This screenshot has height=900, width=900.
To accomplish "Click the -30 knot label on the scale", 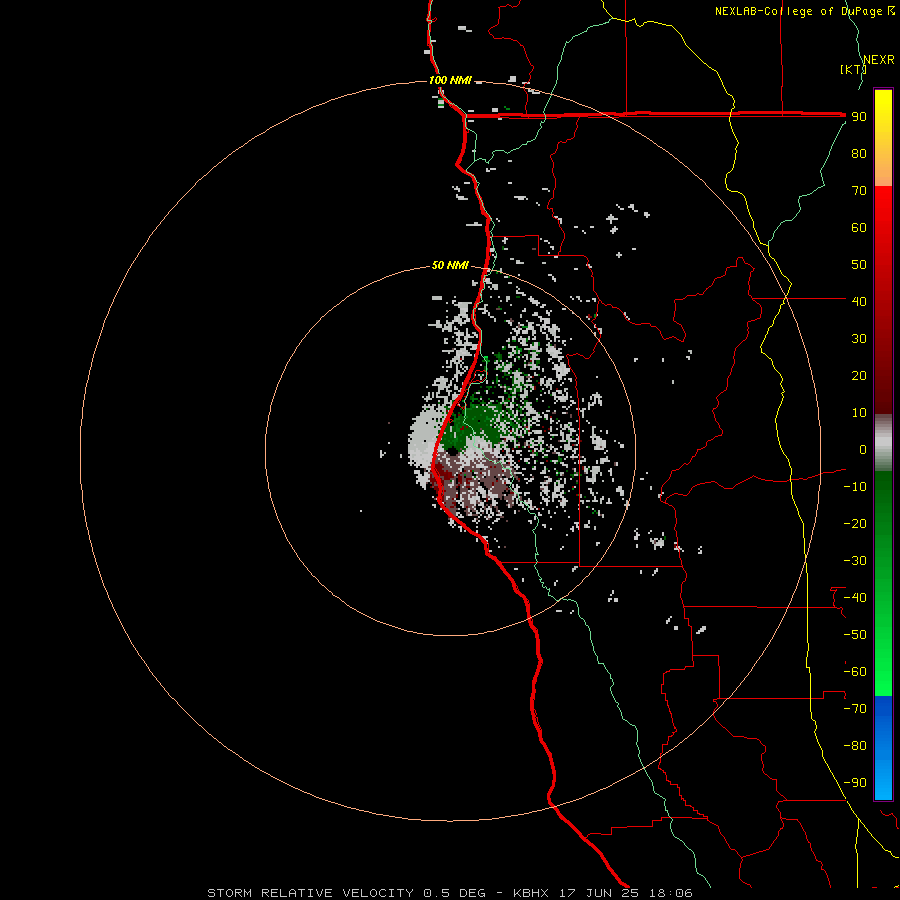I will coord(855,561).
